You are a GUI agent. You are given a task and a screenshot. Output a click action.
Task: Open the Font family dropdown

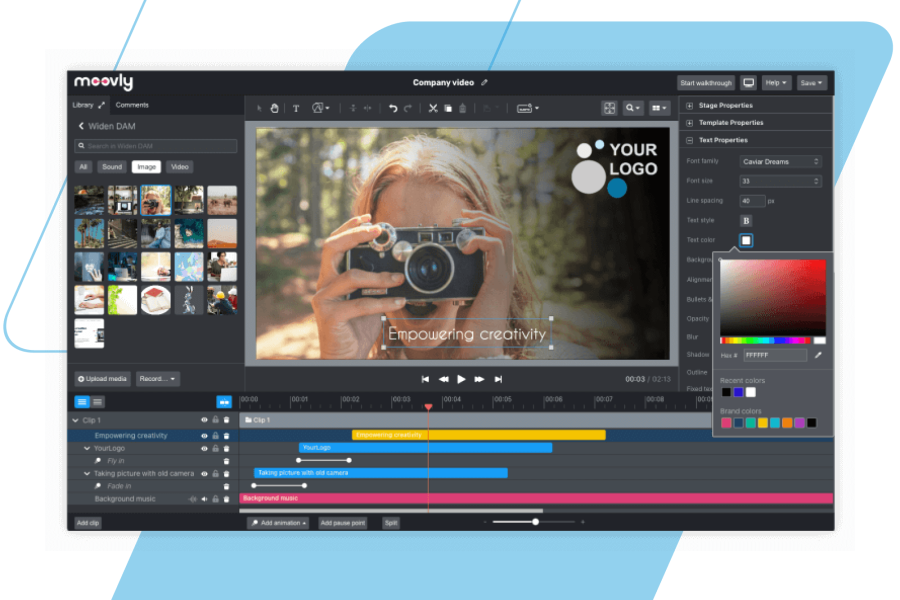tap(781, 161)
